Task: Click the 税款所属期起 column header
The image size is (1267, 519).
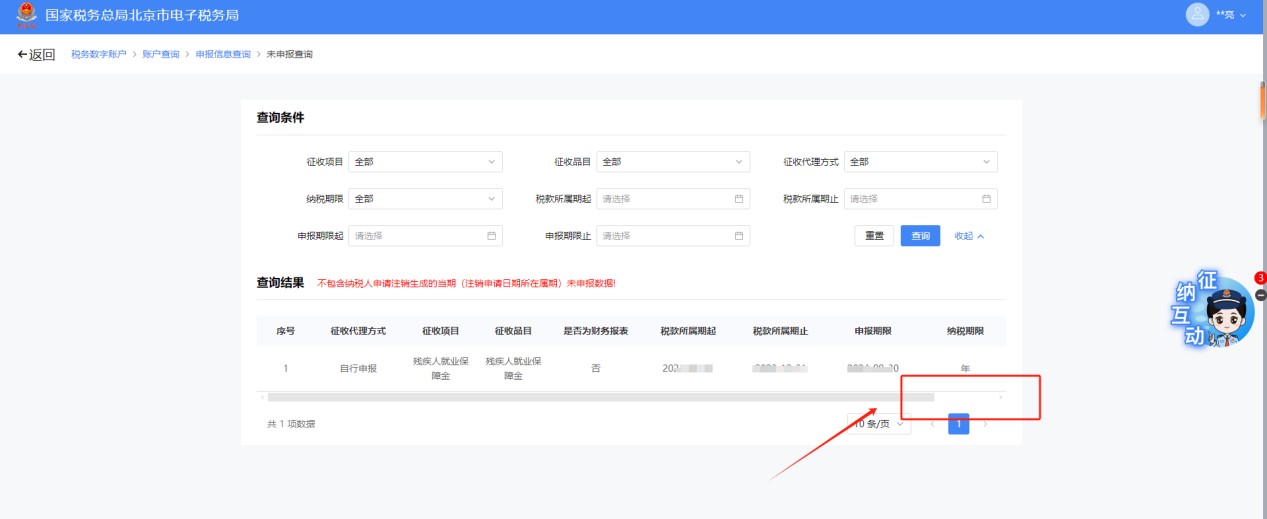Action: coord(688,331)
